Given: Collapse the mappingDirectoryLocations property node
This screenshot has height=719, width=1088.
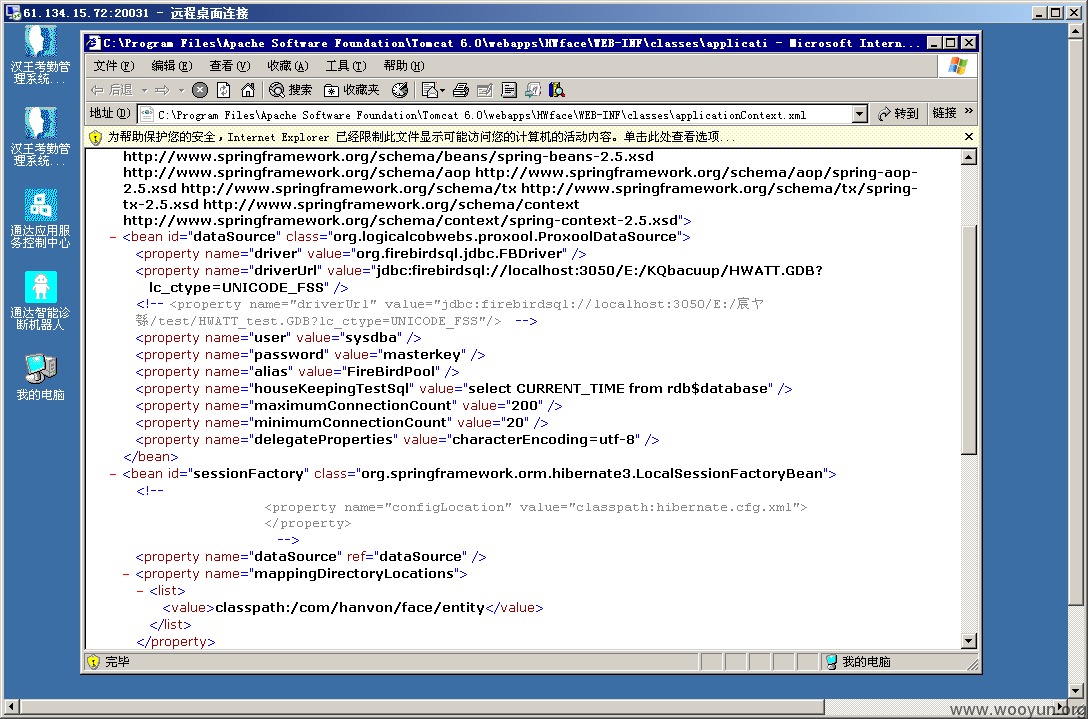Looking at the screenshot, I should (126, 575).
